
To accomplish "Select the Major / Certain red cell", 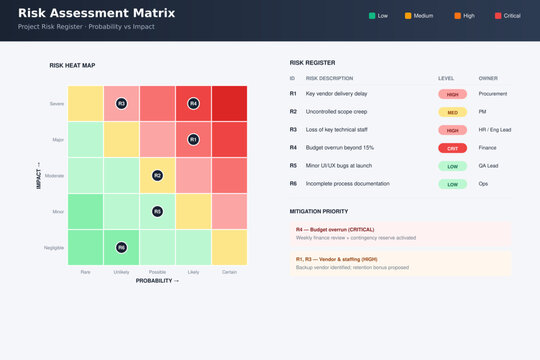I will [229, 140].
